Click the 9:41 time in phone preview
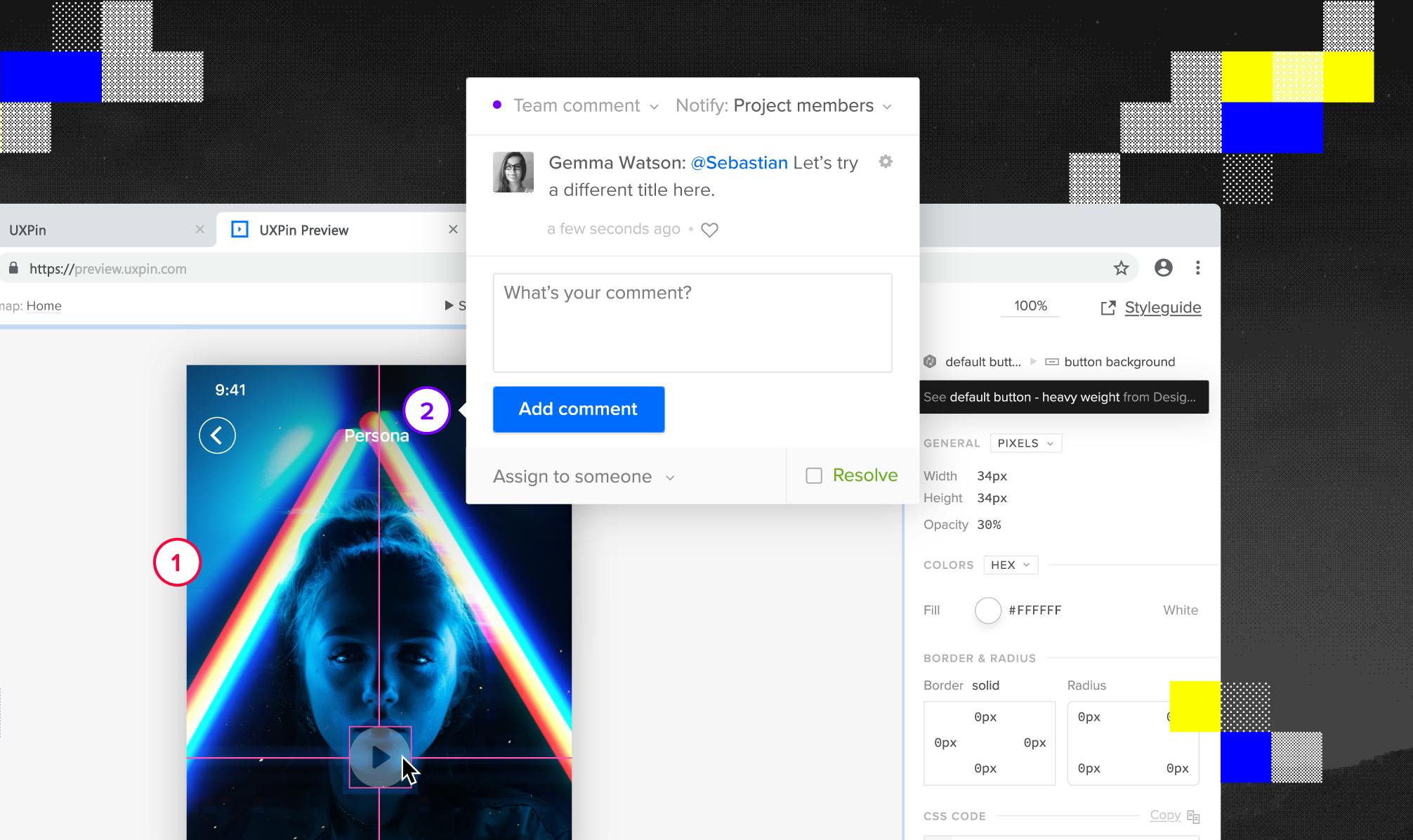The height and width of the screenshot is (840, 1413). pyautogui.click(x=230, y=391)
